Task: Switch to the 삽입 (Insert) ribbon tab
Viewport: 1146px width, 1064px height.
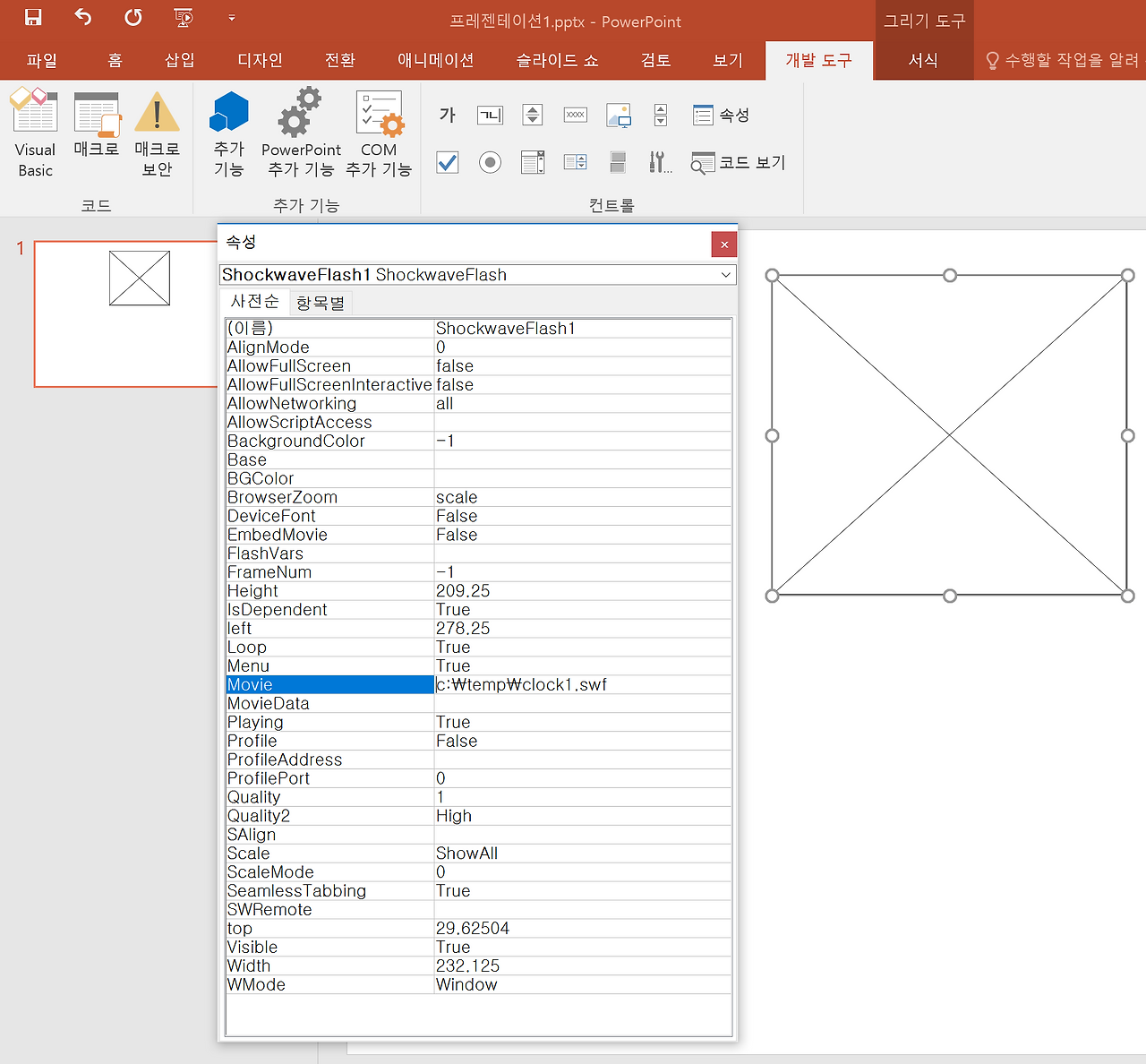Action: click(x=180, y=60)
